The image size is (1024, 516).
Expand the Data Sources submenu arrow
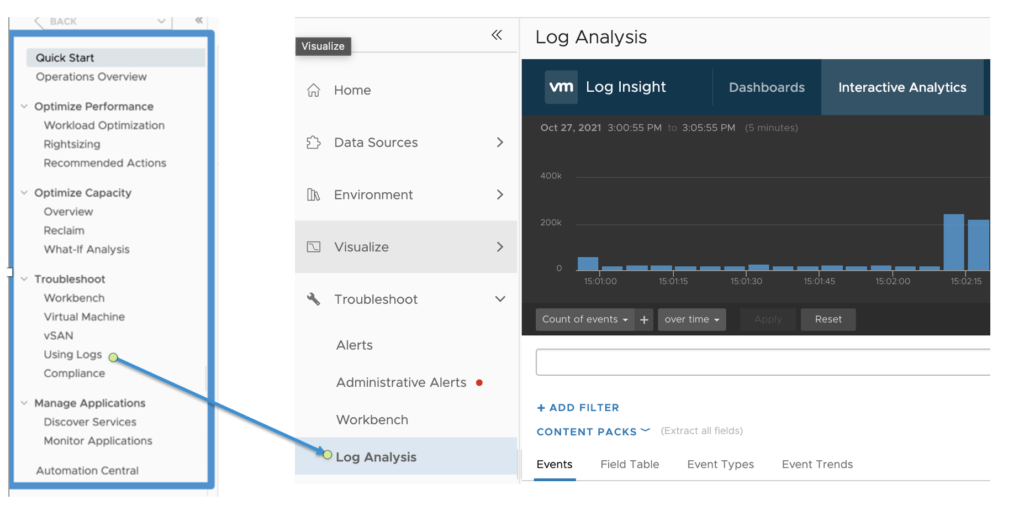(x=500, y=143)
